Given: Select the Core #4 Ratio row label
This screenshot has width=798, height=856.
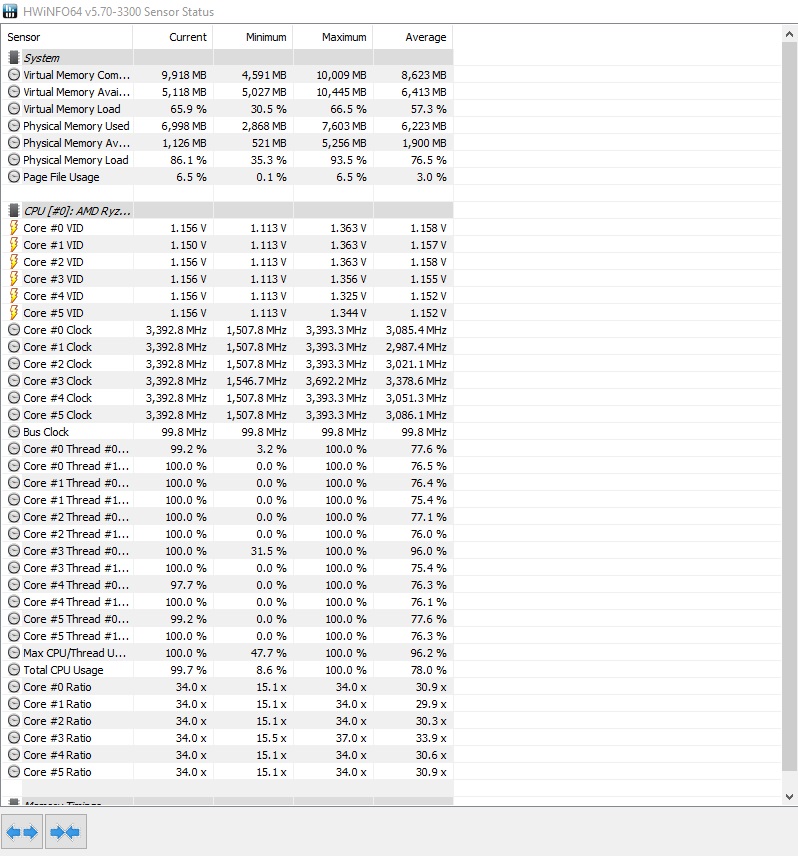Looking at the screenshot, I should click(x=57, y=754).
